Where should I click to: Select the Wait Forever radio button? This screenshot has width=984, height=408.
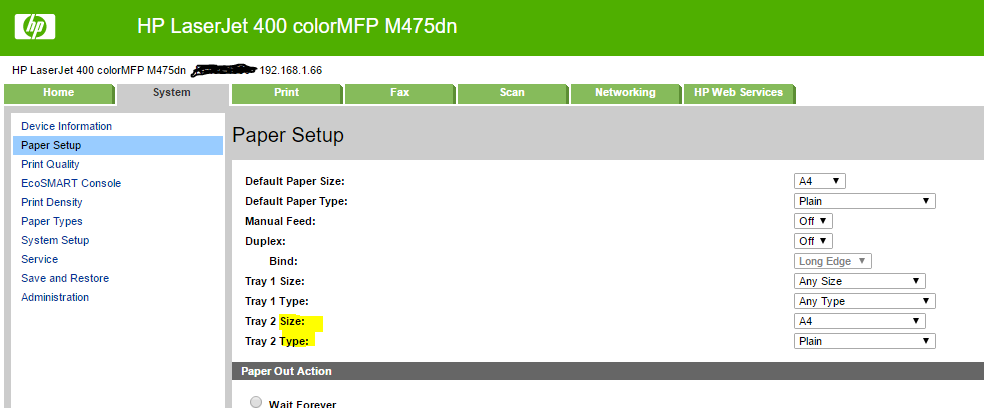(x=256, y=402)
